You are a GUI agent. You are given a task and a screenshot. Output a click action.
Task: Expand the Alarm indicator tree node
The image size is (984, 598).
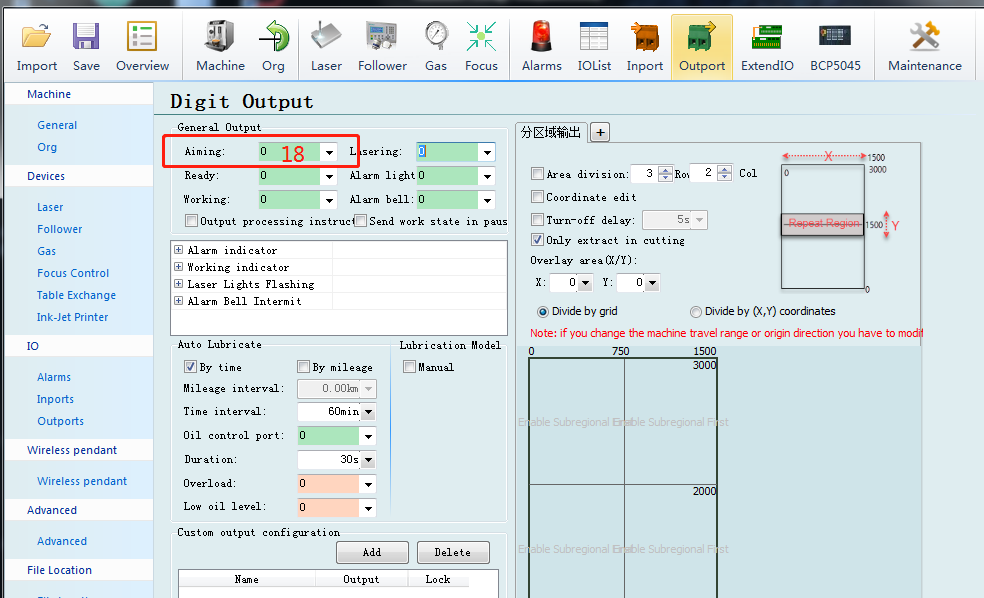(179, 250)
